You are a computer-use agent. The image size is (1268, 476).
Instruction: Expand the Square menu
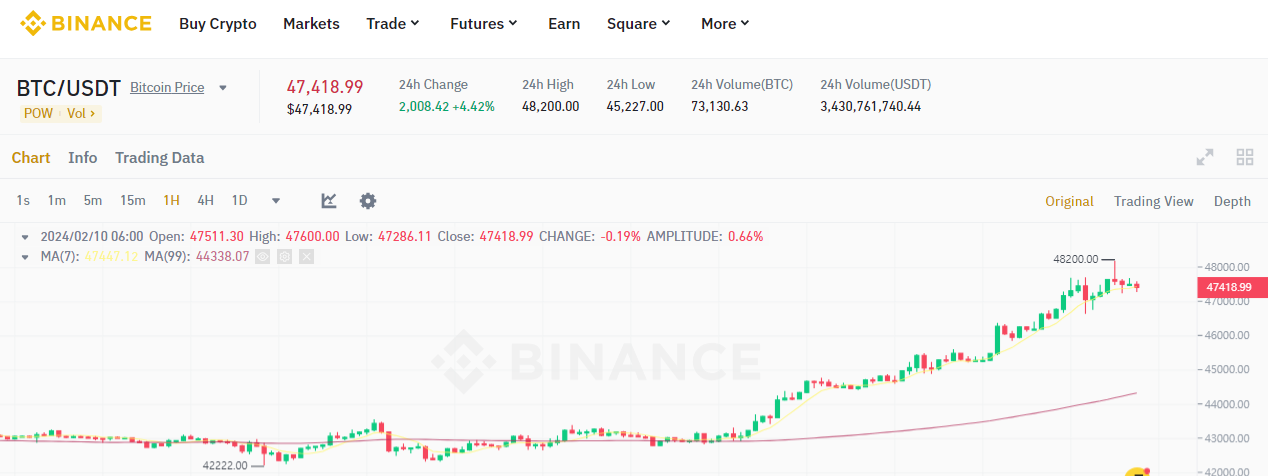click(x=639, y=23)
